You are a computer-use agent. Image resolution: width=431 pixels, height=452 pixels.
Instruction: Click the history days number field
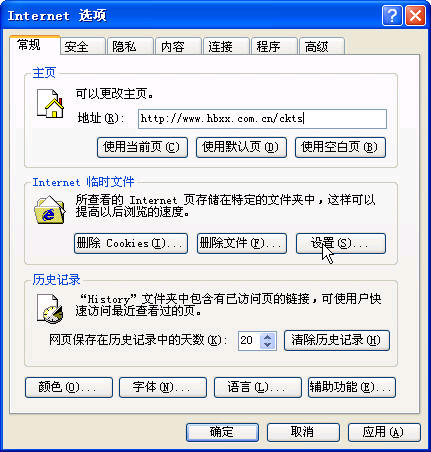[250, 340]
